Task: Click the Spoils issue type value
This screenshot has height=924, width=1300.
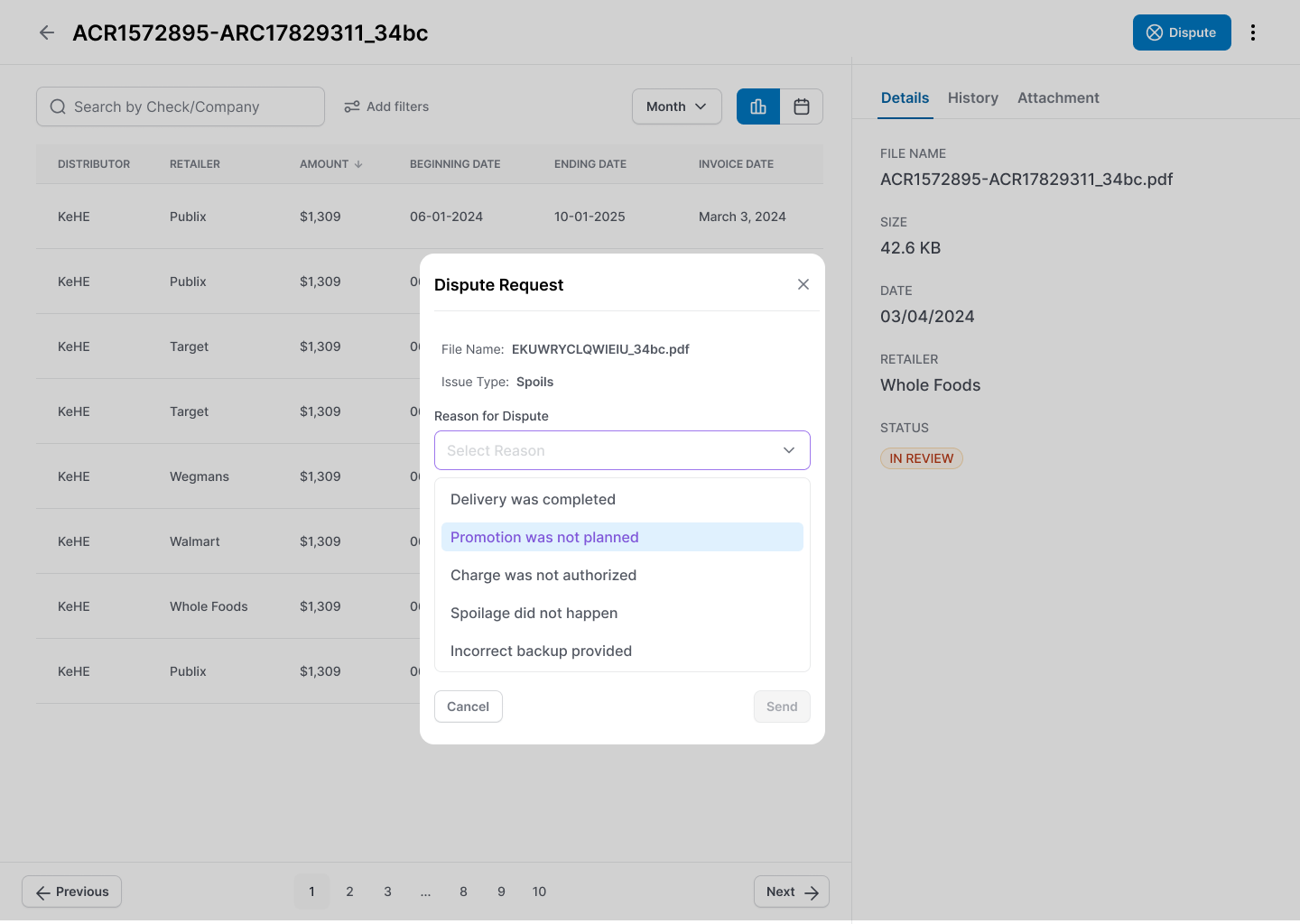Action: pos(534,382)
